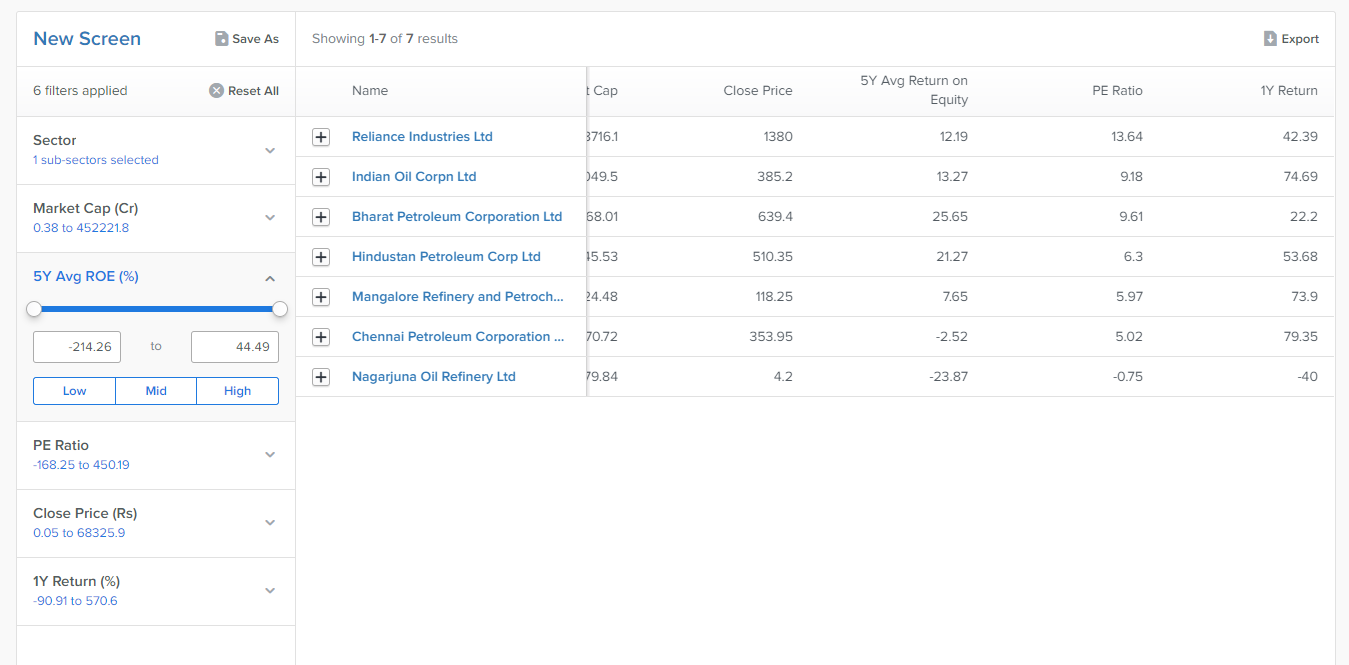The image size is (1349, 665).
Task: Click the Export label
Action: click(1300, 39)
